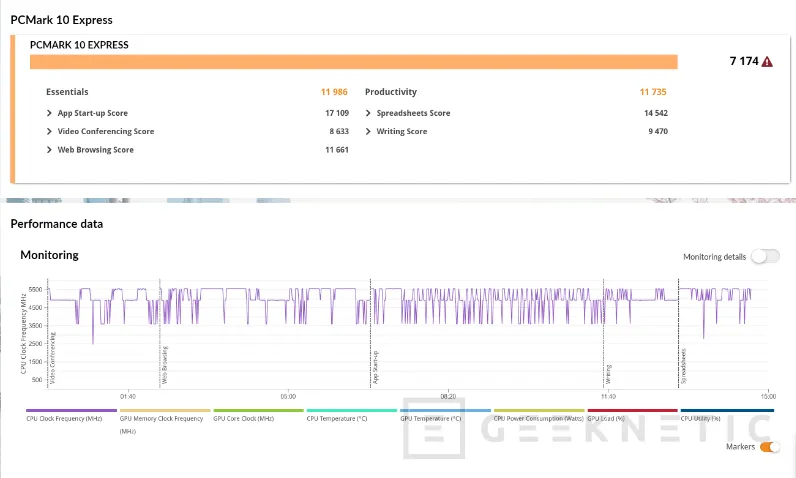Click the App Start-up score value 17 109
The image size is (796, 478).
[x=337, y=113]
